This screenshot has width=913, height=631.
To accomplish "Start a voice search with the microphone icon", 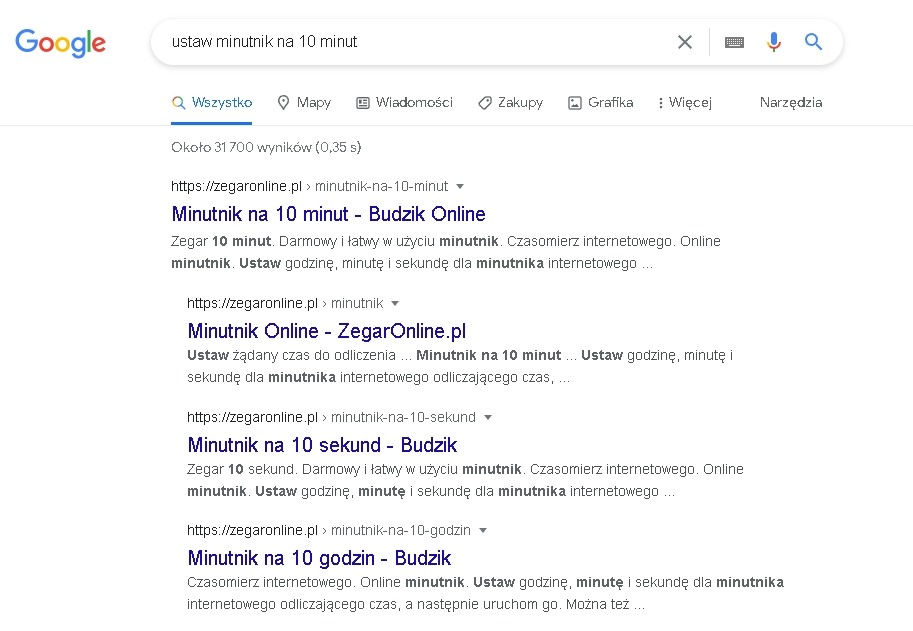I will pos(772,42).
